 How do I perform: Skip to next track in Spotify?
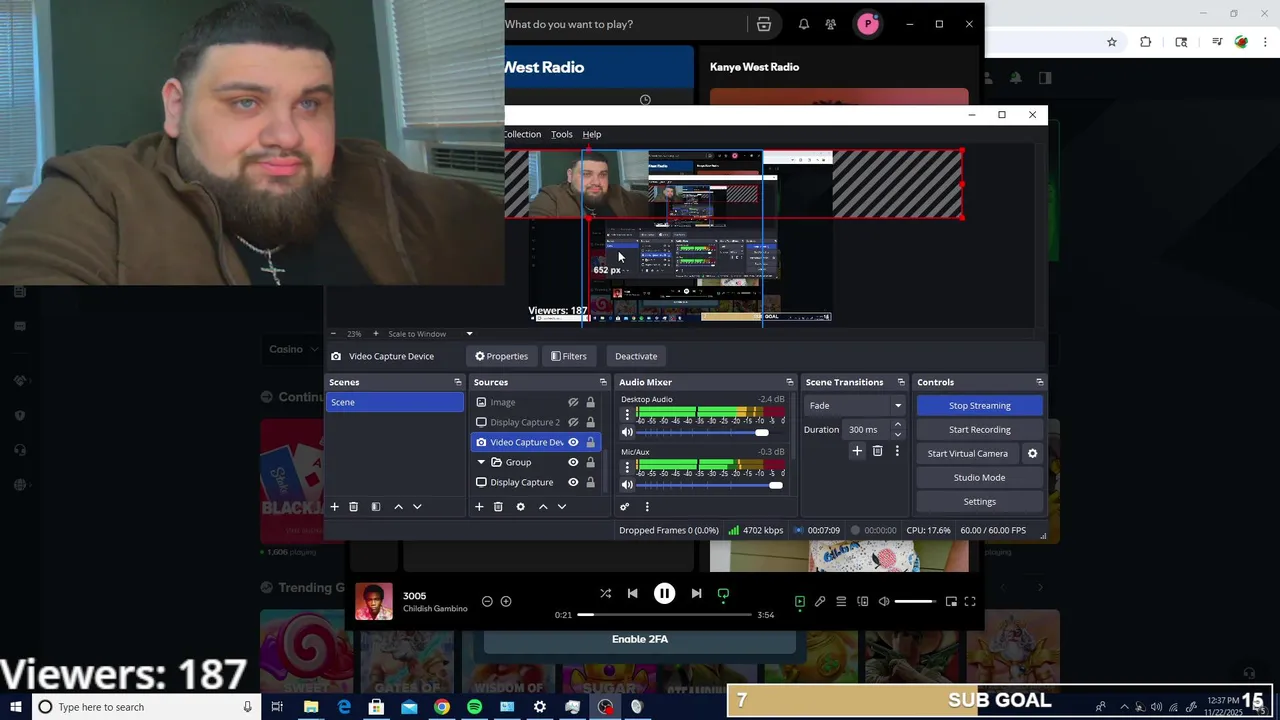696,594
